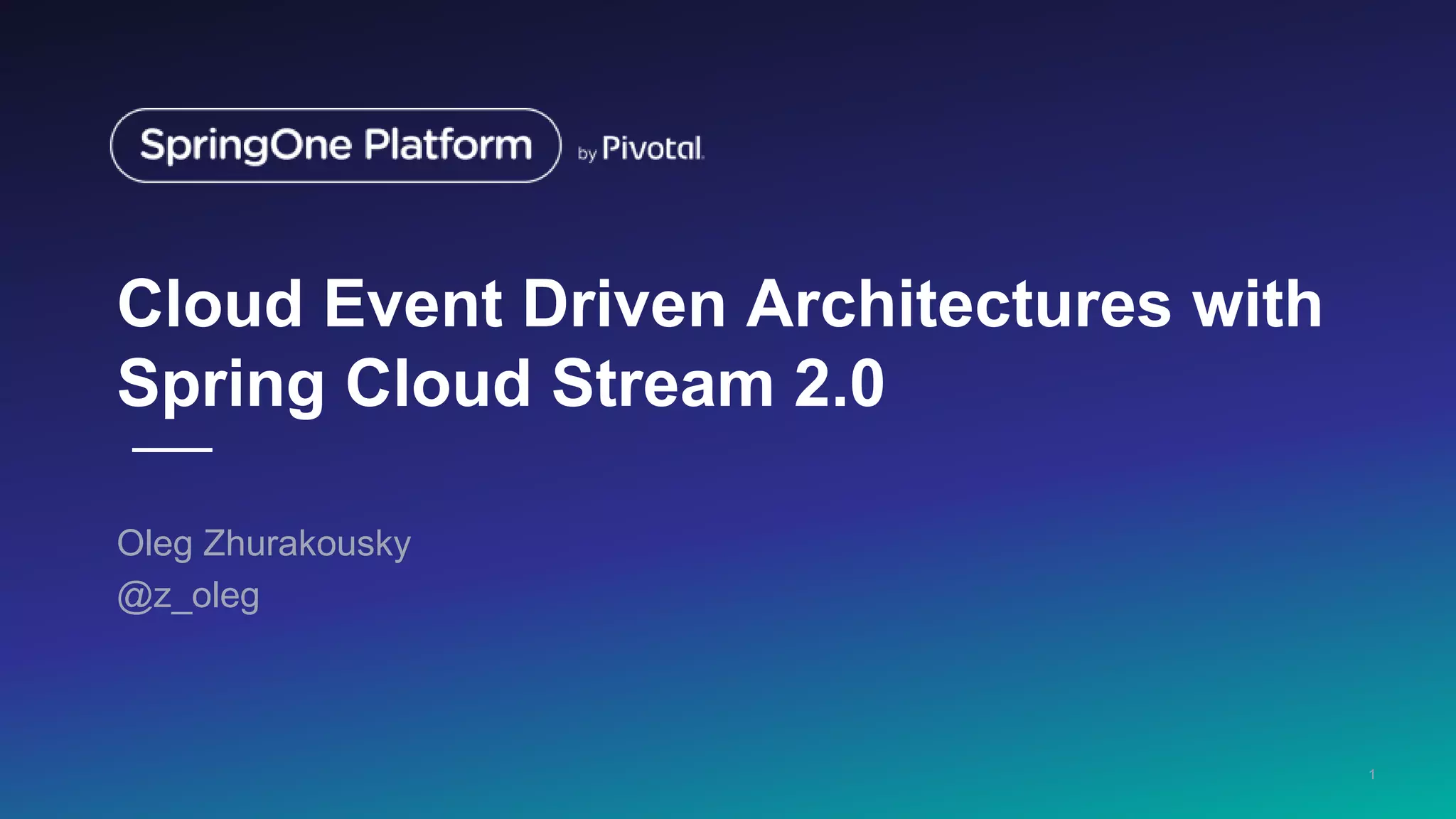Select the word 'Cloud' in title's first line
The width and height of the screenshot is (1456, 819).
click(210, 304)
